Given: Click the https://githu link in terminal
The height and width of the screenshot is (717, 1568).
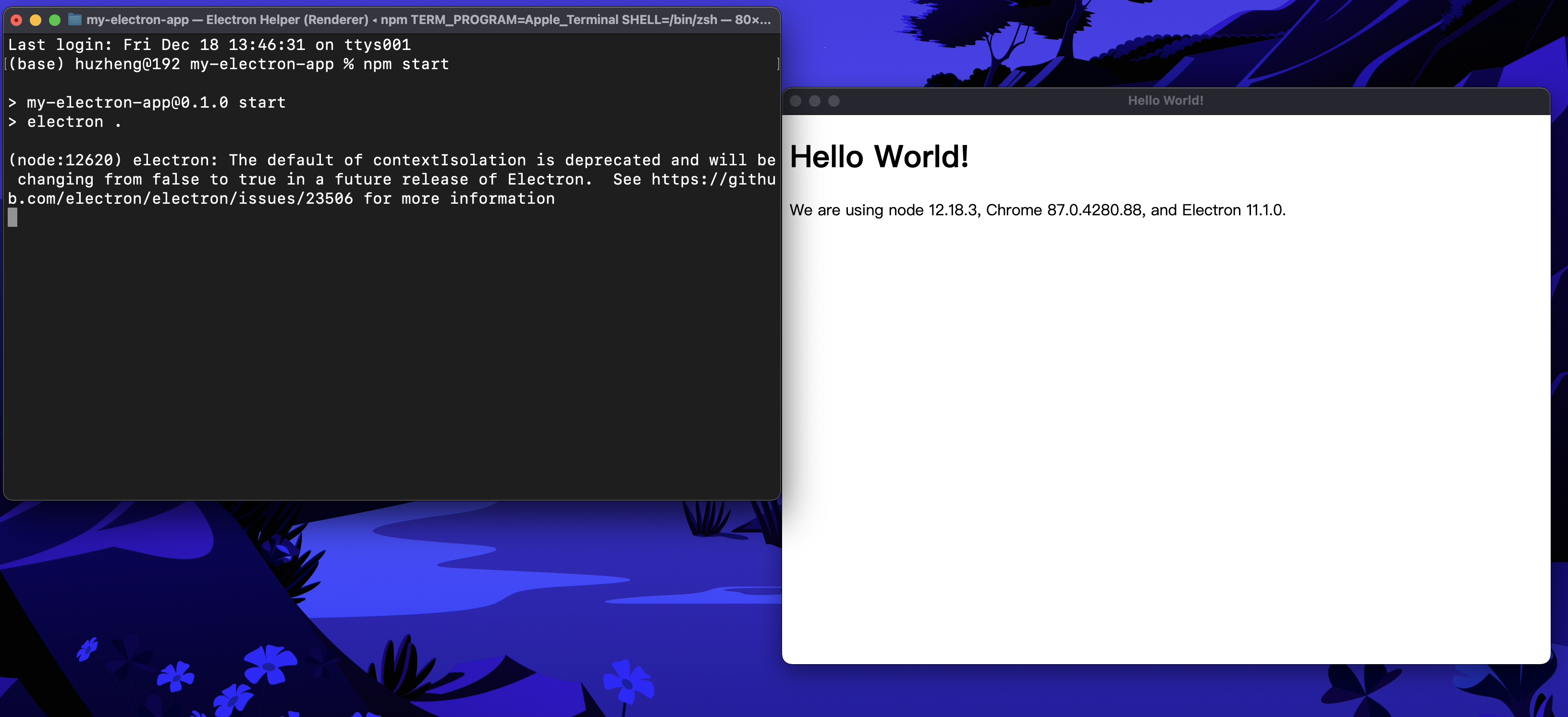Looking at the screenshot, I should coord(713,180).
